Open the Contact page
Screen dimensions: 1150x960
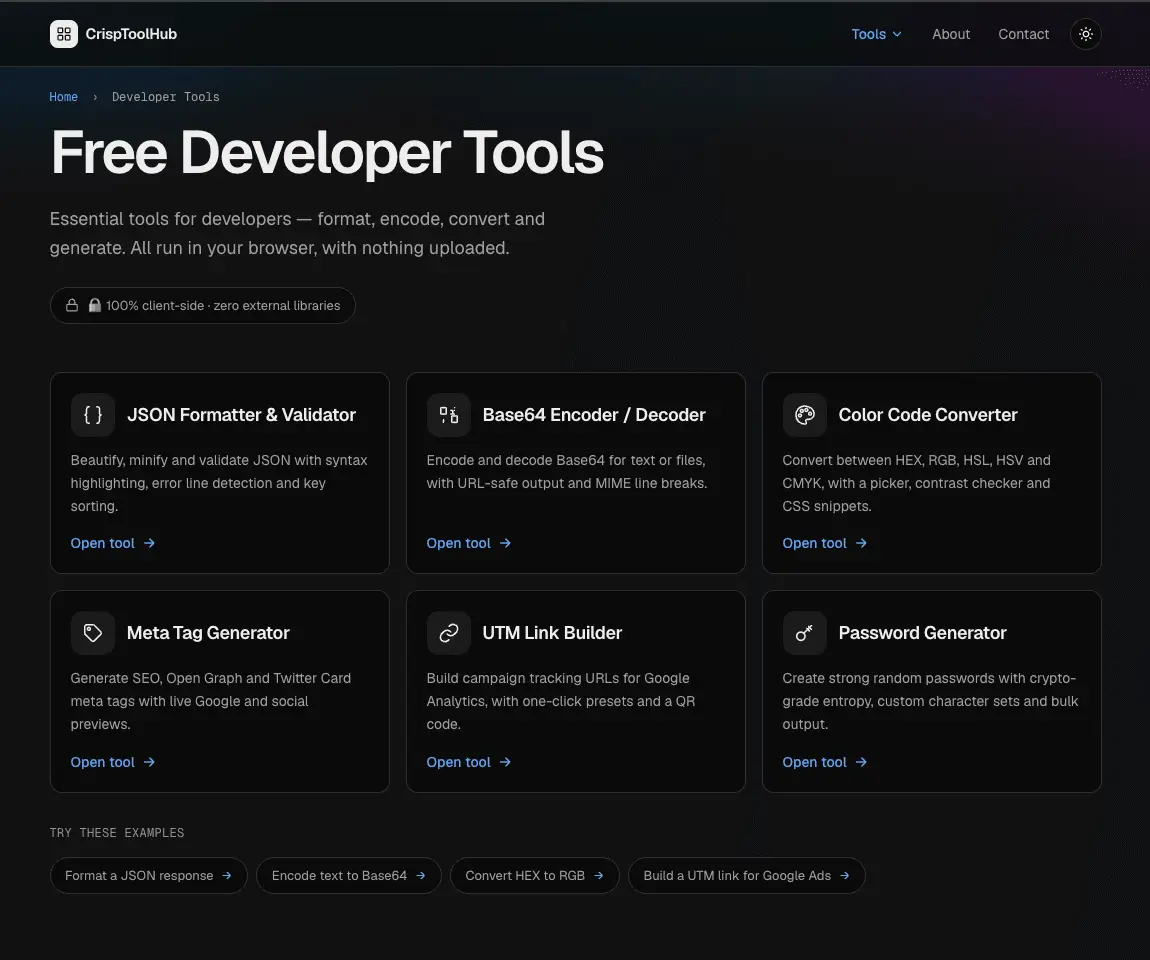[1023, 34]
